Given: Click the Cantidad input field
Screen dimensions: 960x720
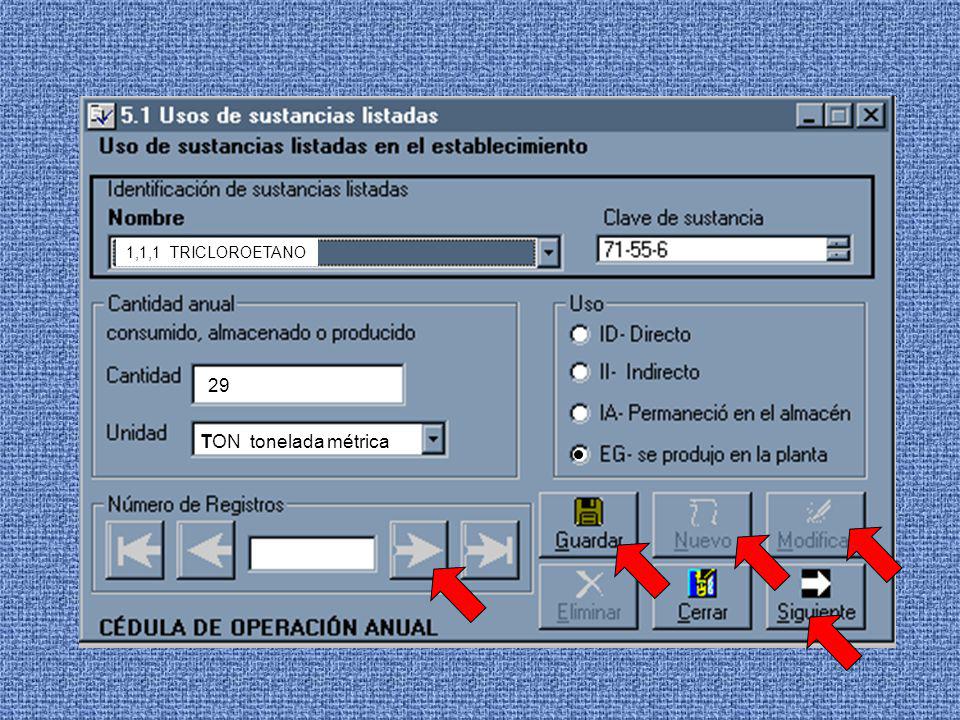Looking at the screenshot, I should 298,384.
